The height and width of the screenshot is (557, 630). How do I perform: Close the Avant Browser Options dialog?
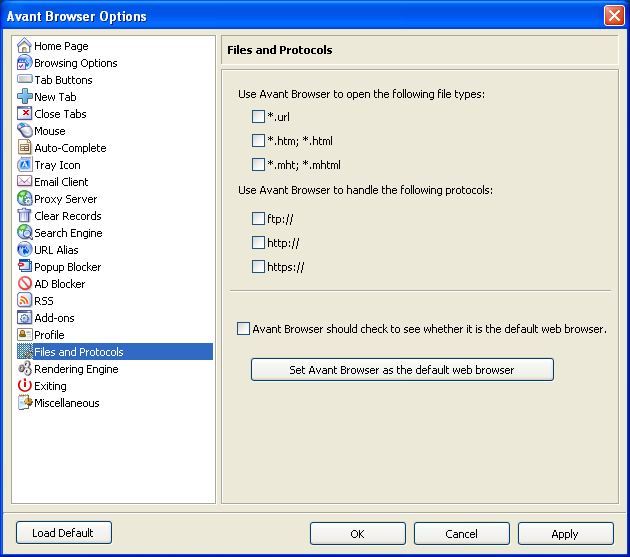[x=614, y=16]
